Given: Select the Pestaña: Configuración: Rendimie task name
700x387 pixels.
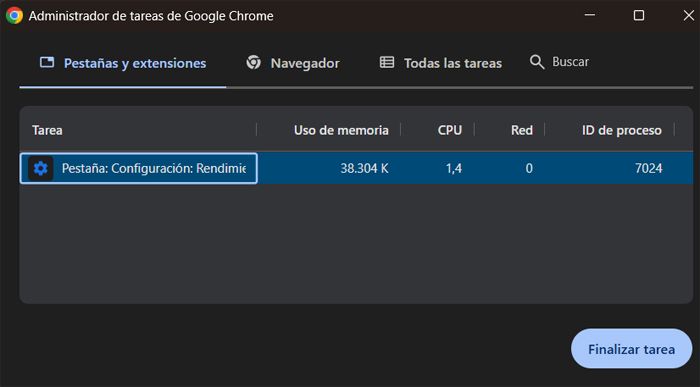Looking at the screenshot, I should click(154, 168).
